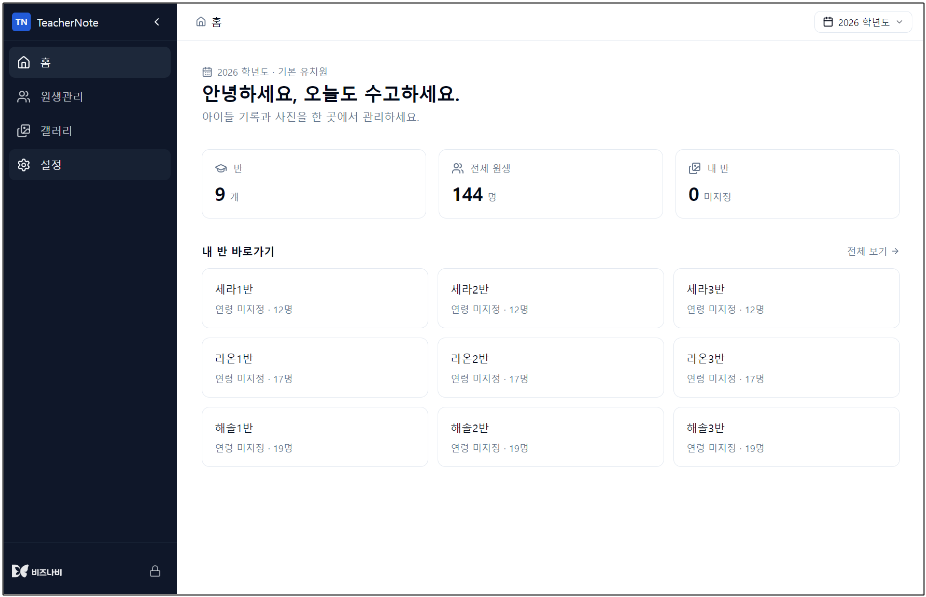Click the 비즈나비 logo at sidebar bottom
This screenshot has width=926, height=597.
37,571
